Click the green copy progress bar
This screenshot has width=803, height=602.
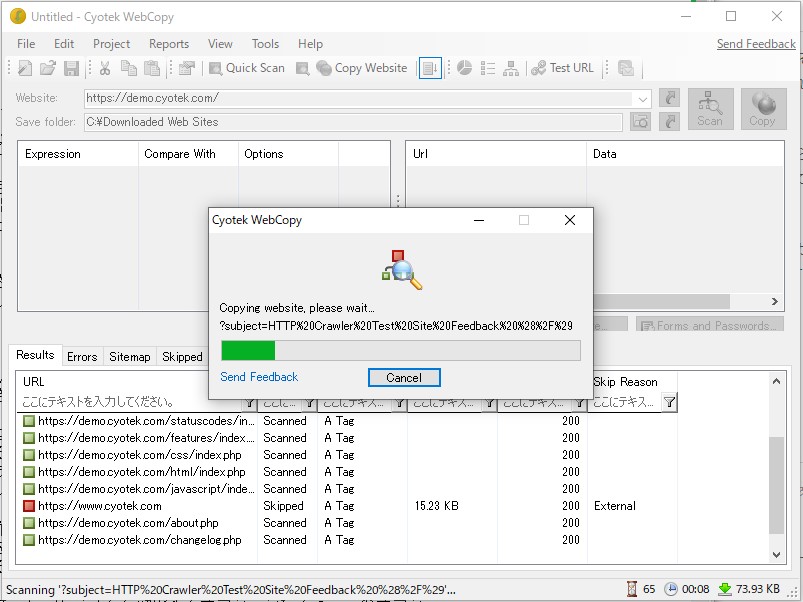click(x=401, y=351)
